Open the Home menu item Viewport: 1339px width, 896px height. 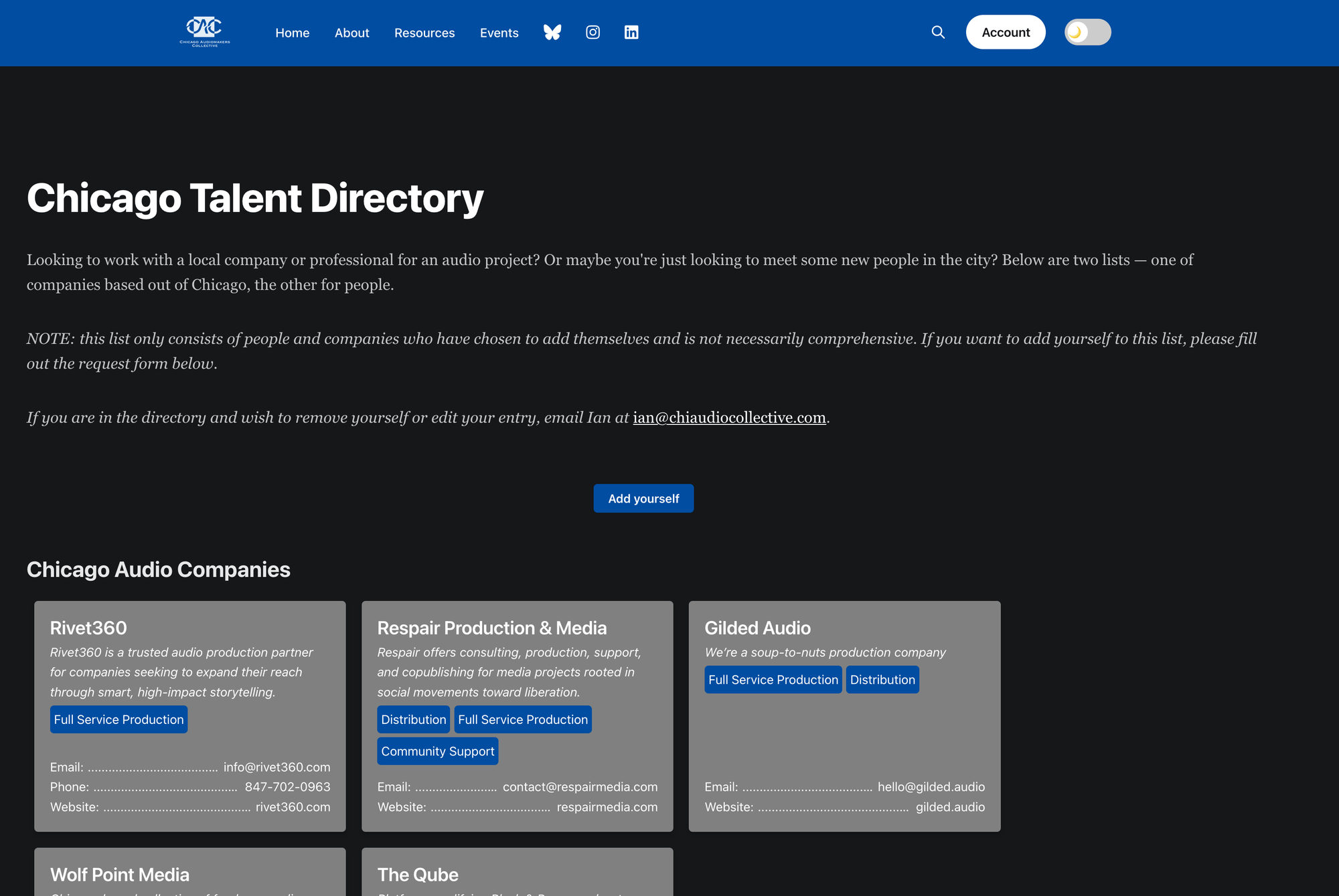(292, 33)
